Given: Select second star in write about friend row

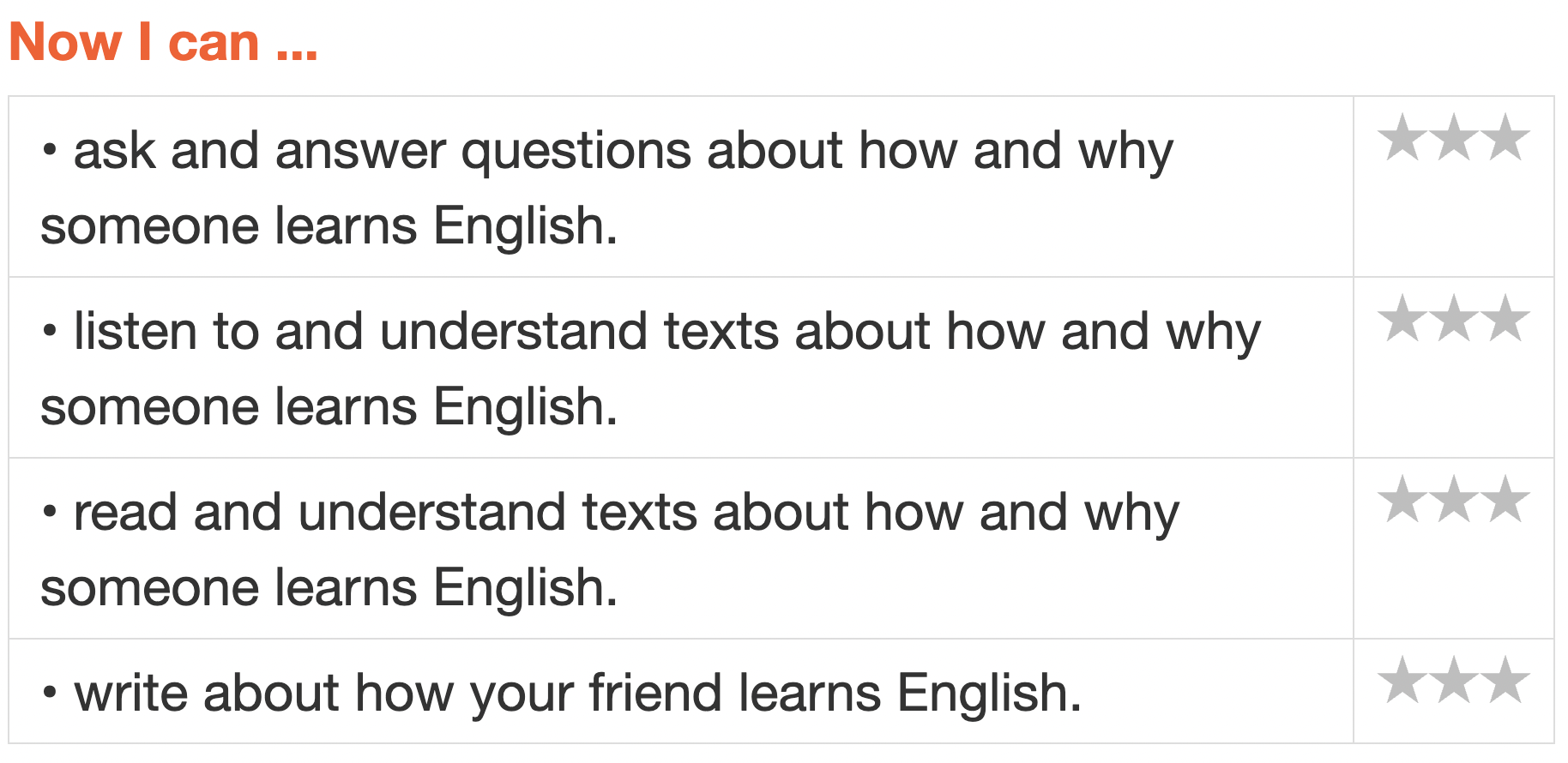Looking at the screenshot, I should (1455, 682).
